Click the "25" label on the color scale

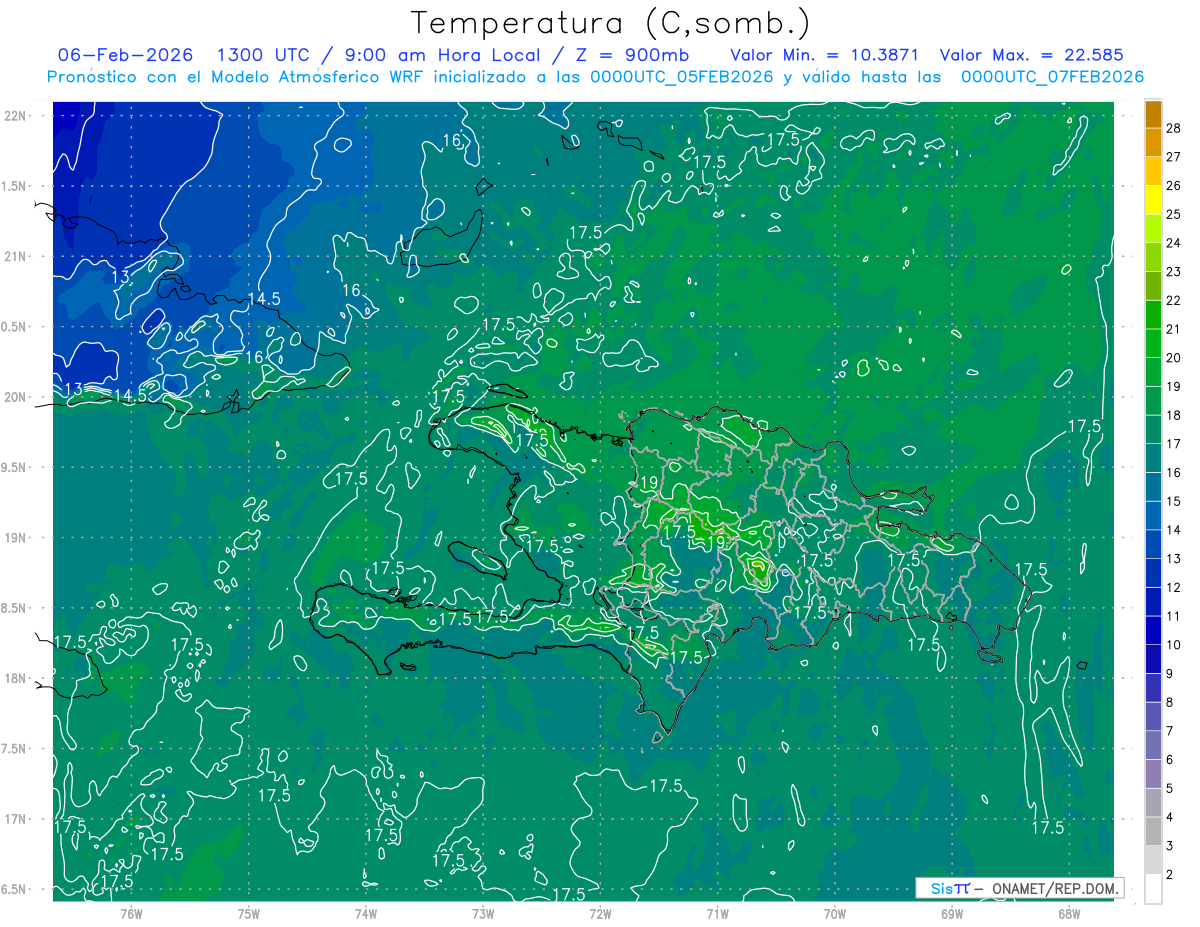[x=1174, y=214]
